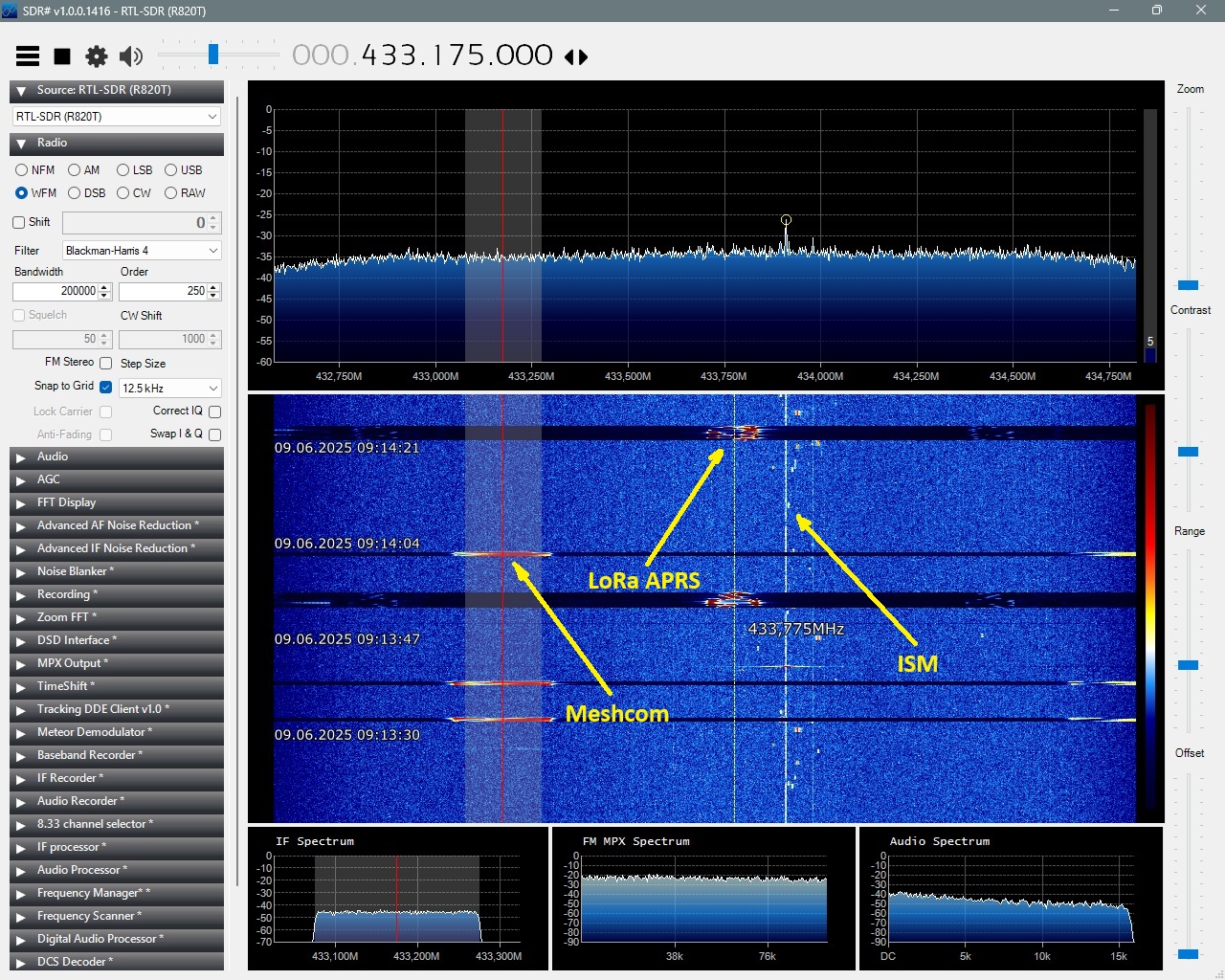This screenshot has width=1225, height=980.
Task: Toggle FM Stereo checkbox
Action: 106,364
